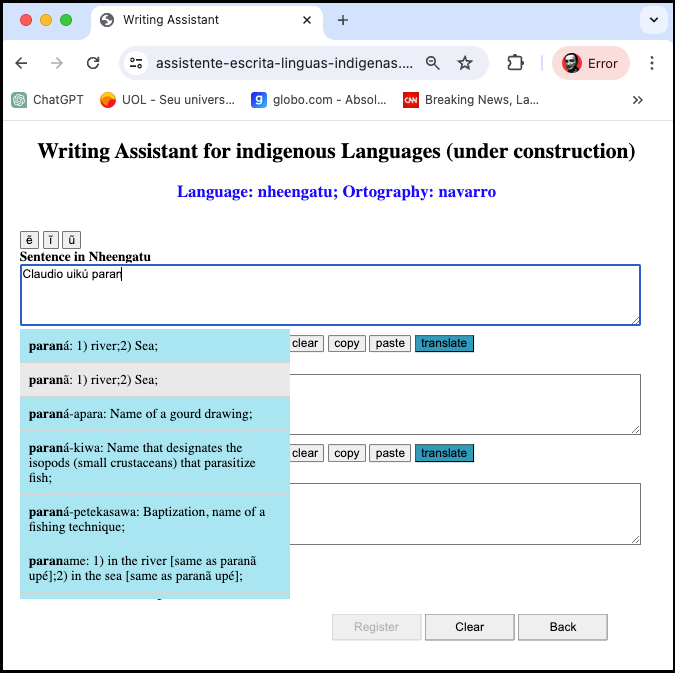
Task: Click the Back button
Action: pos(563,627)
